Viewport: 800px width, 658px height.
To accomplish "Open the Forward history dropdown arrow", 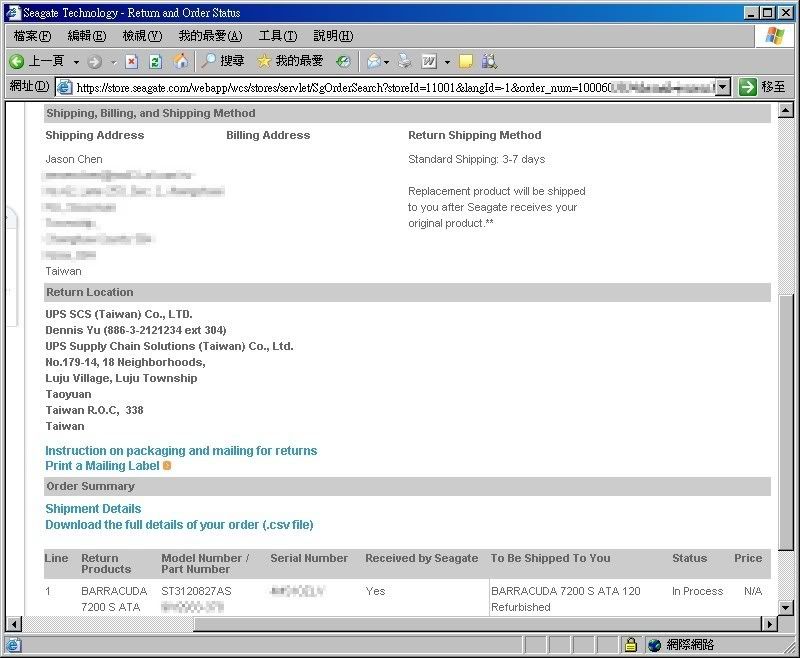I will point(113,62).
